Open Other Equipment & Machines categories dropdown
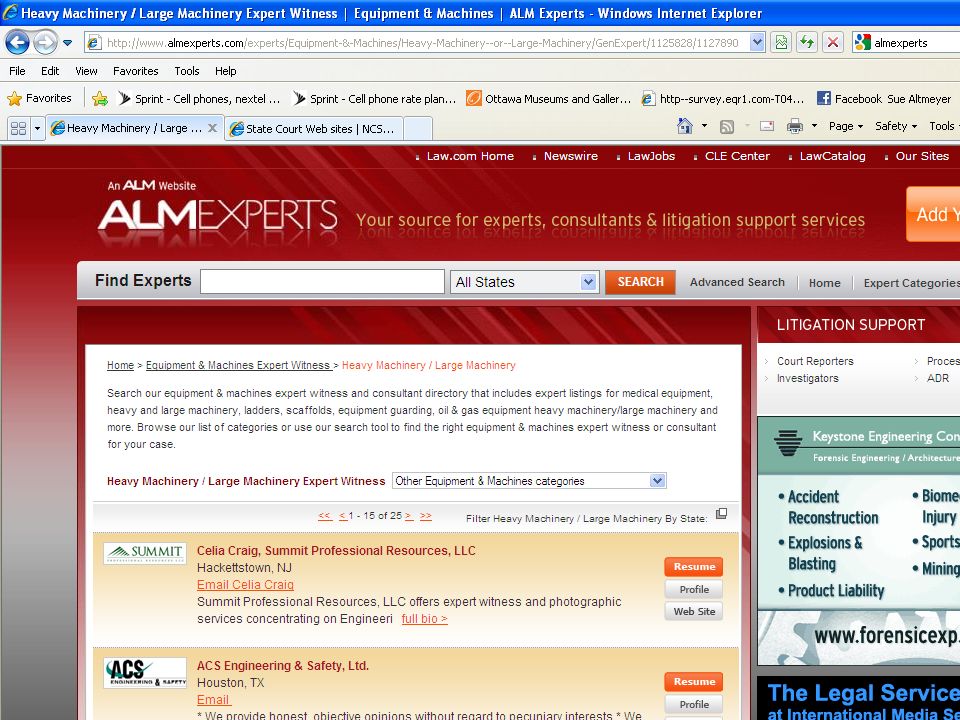The image size is (960, 720). tap(529, 481)
